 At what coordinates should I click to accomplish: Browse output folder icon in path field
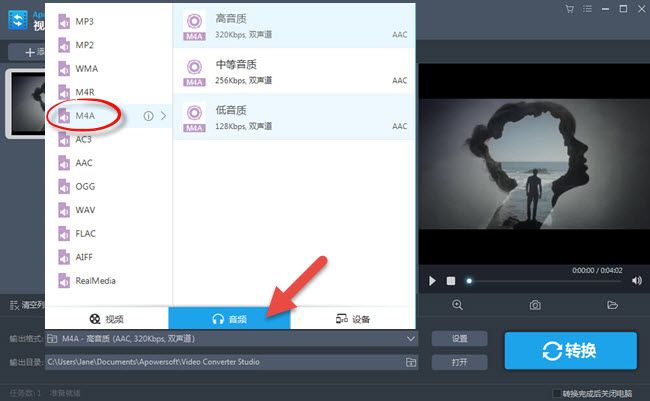[411, 362]
